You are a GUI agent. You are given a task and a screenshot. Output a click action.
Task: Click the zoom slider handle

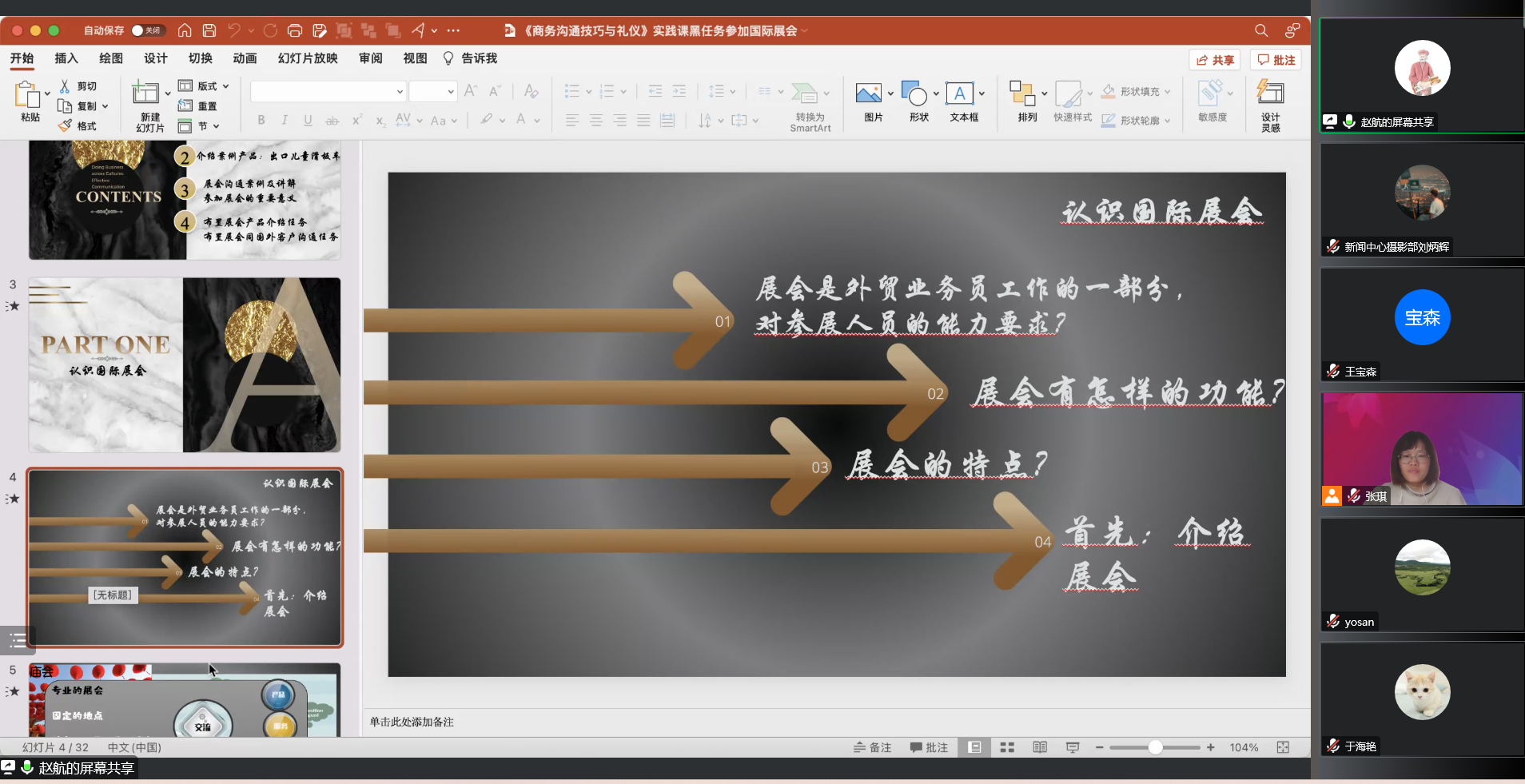pyautogui.click(x=1155, y=747)
